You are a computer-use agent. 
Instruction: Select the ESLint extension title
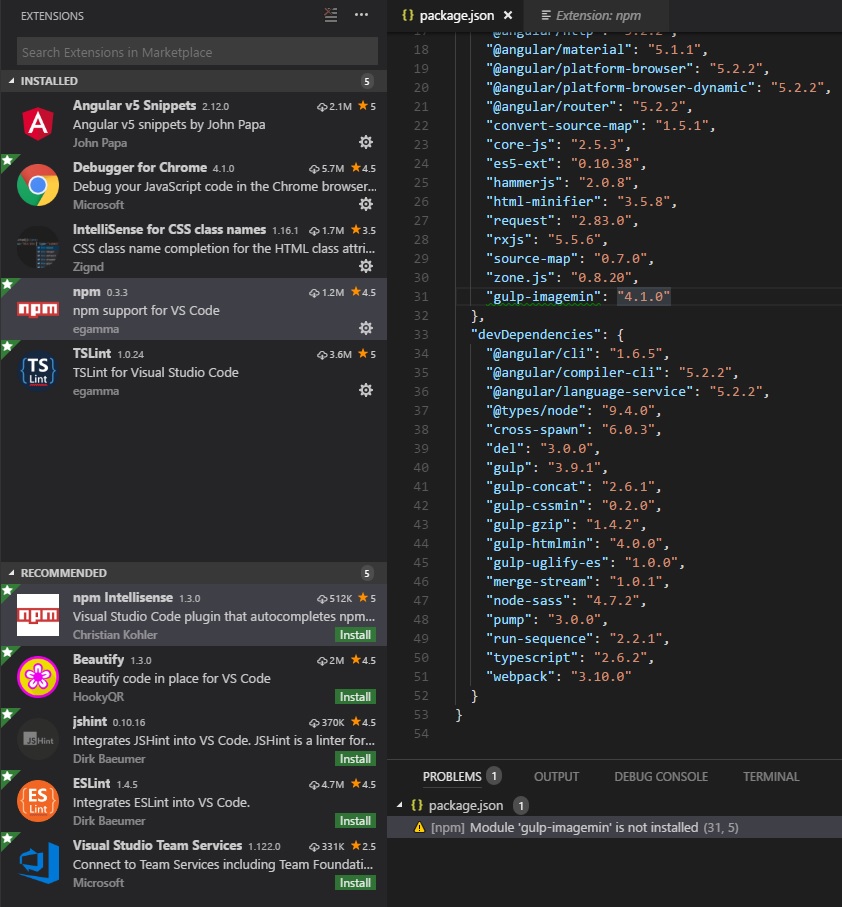(91, 783)
